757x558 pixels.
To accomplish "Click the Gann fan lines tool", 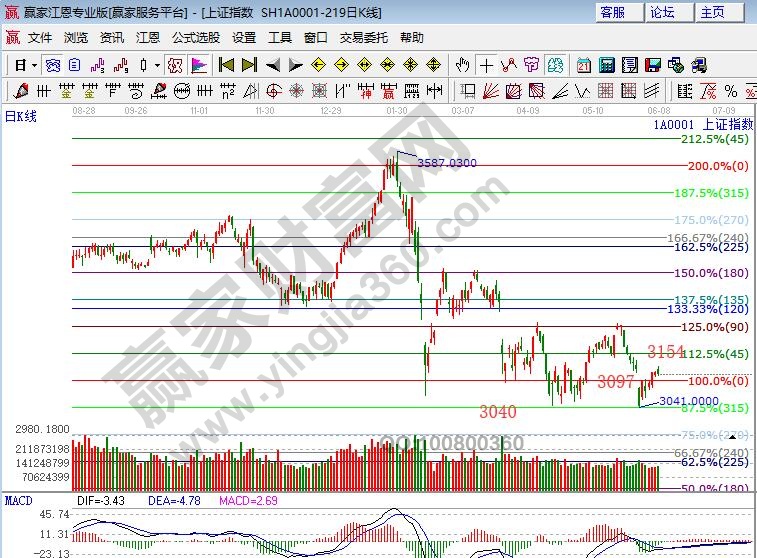I will [x=490, y=91].
